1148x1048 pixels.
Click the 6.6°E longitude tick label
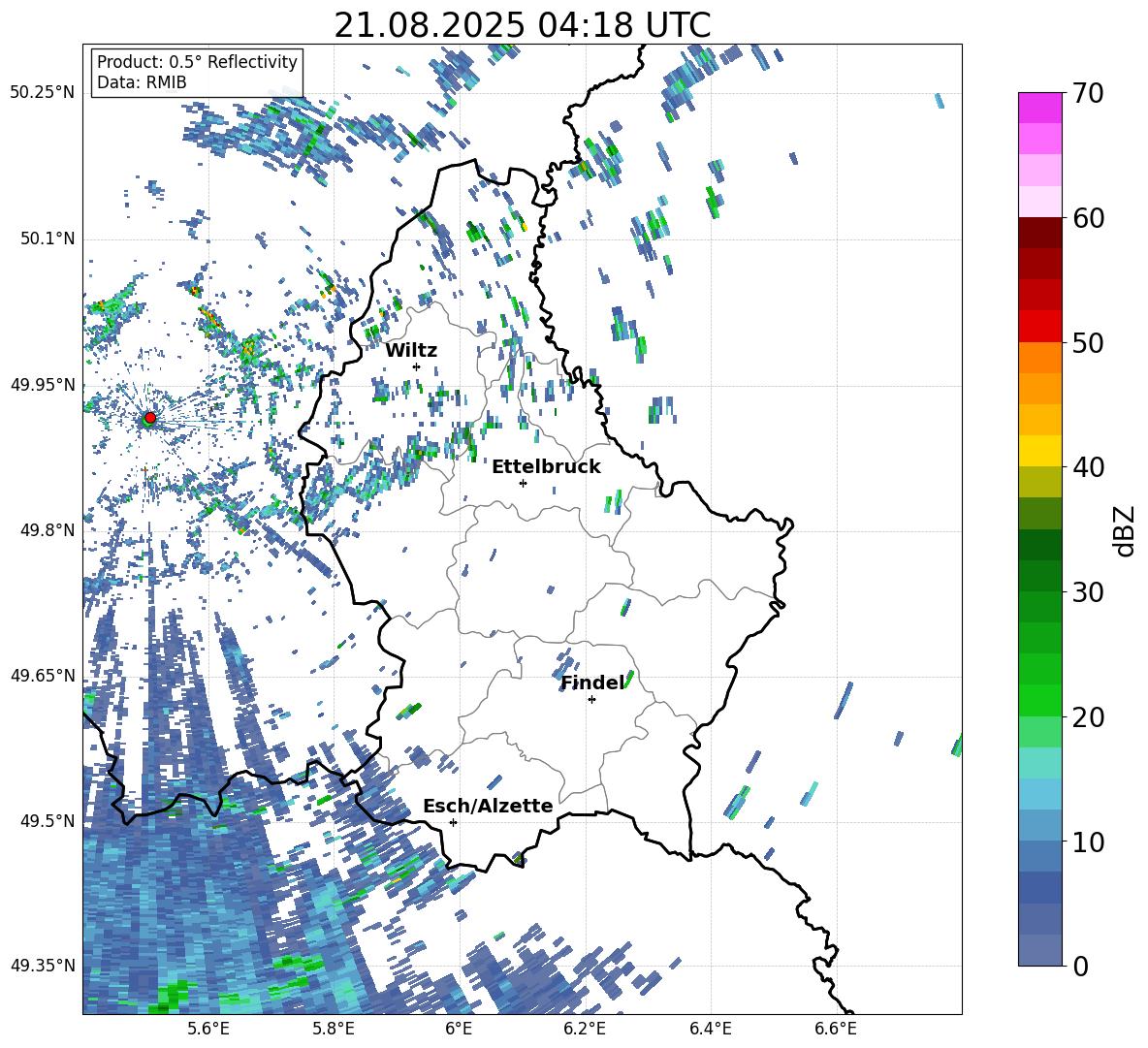pyautogui.click(x=836, y=1030)
